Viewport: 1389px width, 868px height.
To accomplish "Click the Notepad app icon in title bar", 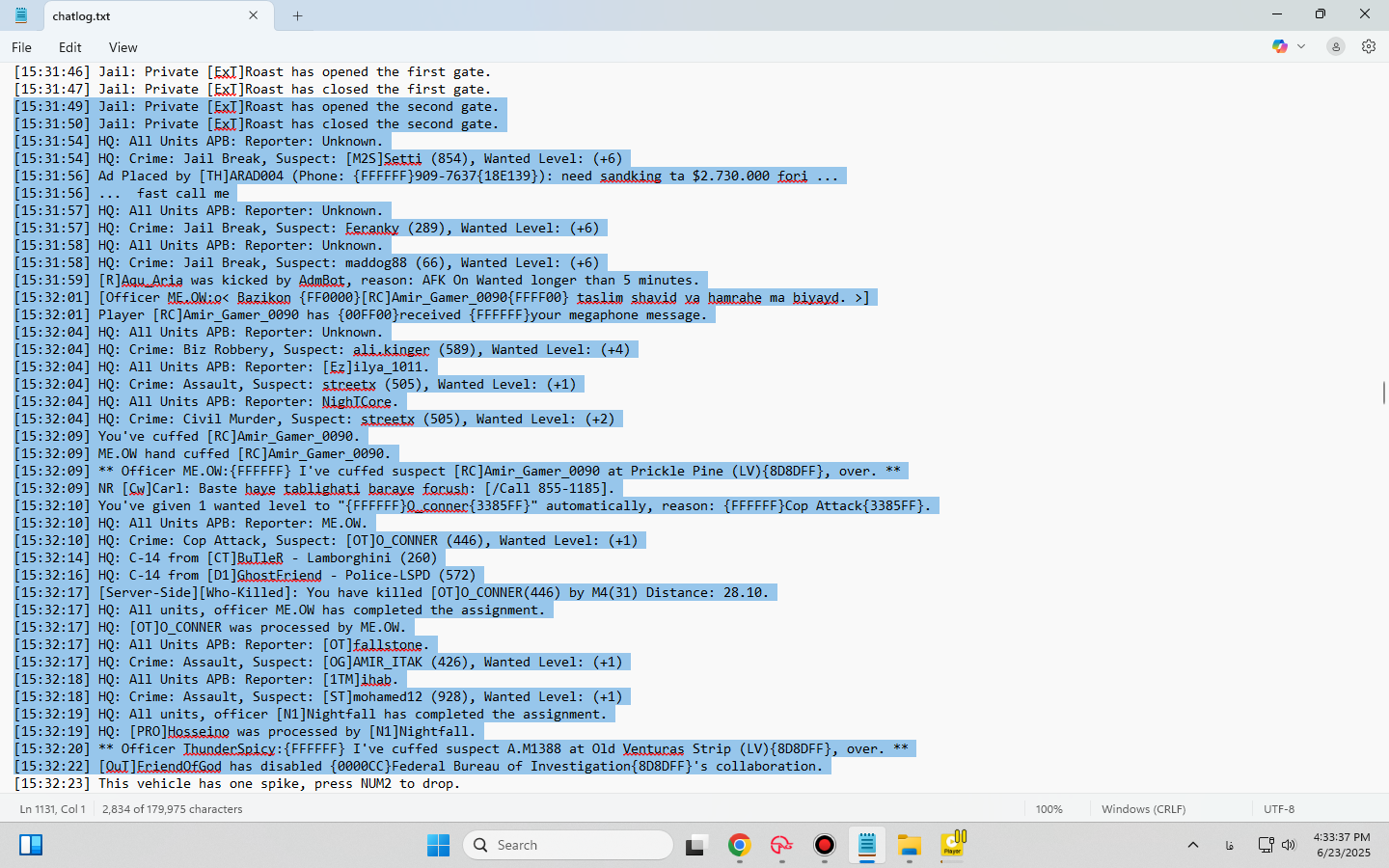I will coord(21,15).
